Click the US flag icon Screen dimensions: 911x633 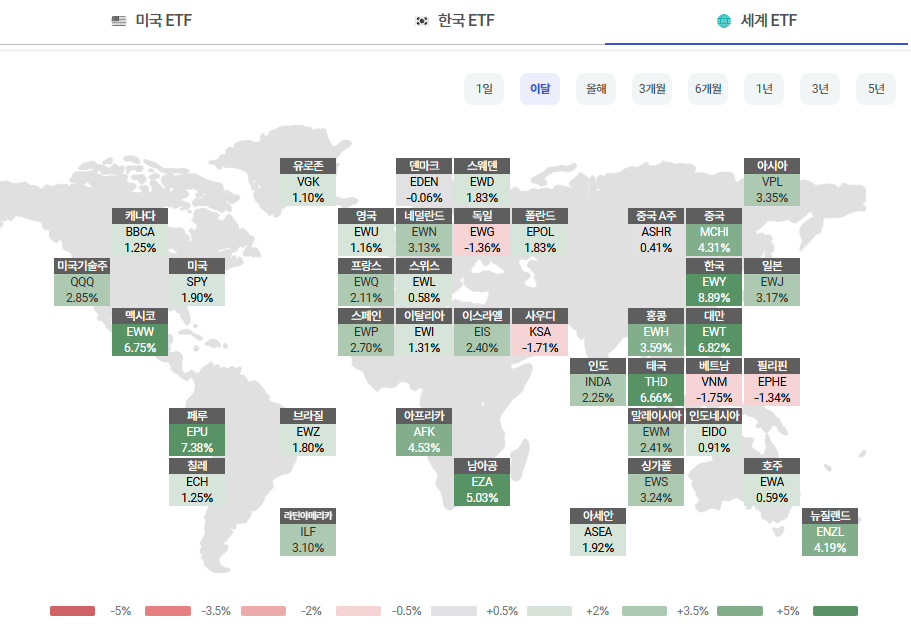tap(119, 21)
